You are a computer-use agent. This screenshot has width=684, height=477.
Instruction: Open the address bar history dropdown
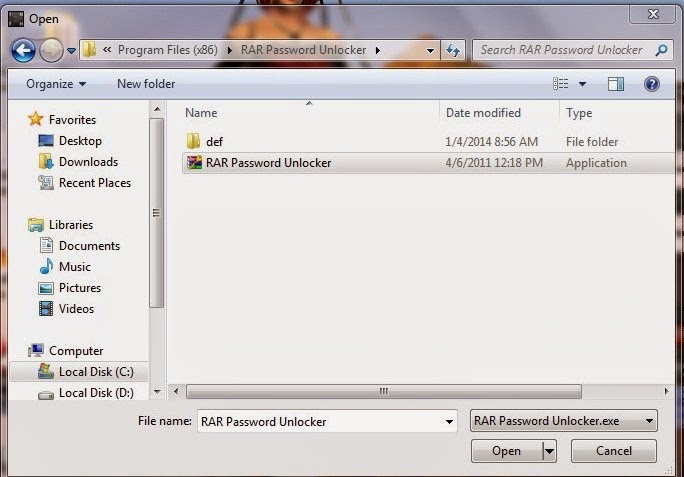click(x=430, y=51)
